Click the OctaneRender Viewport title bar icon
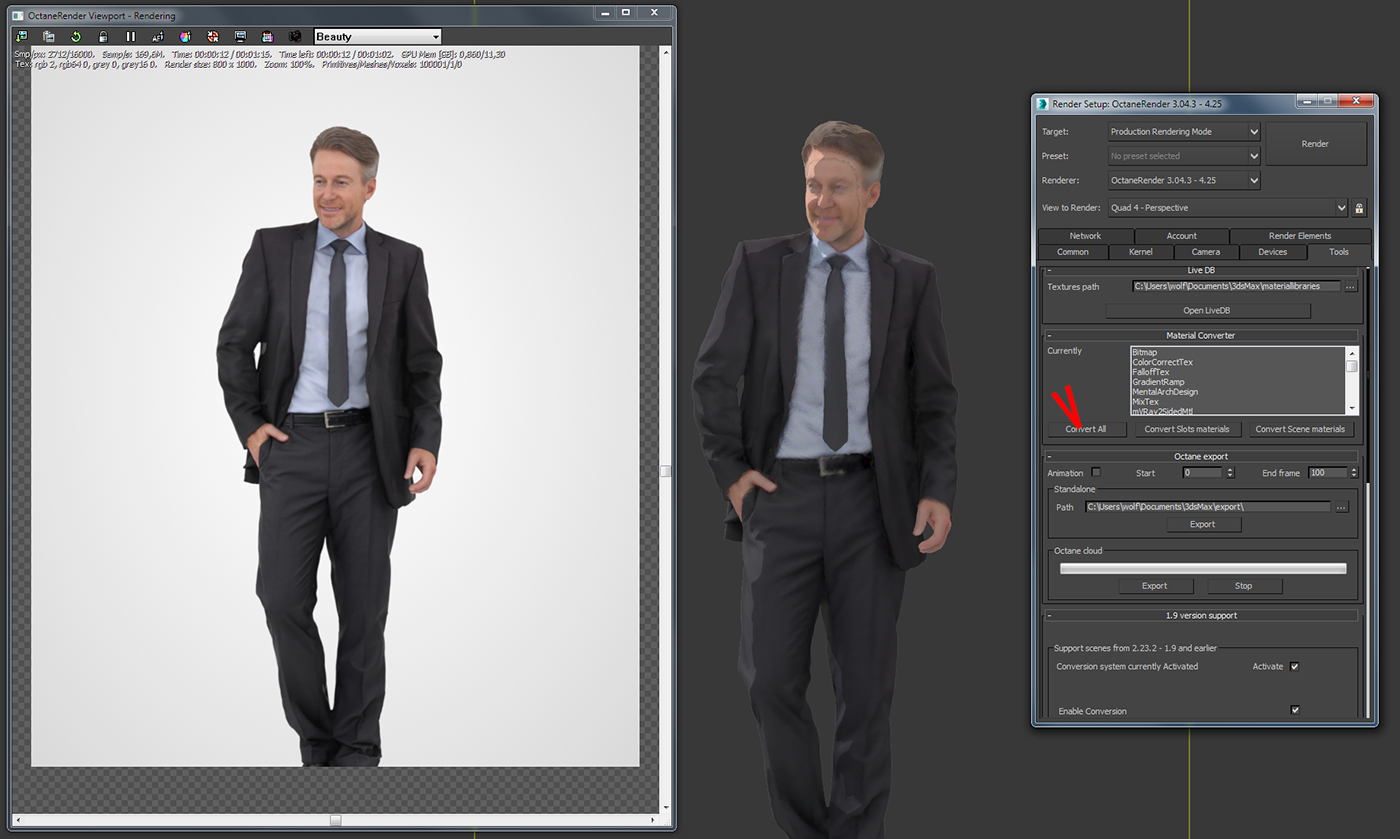This screenshot has height=839, width=1400. tap(18, 15)
